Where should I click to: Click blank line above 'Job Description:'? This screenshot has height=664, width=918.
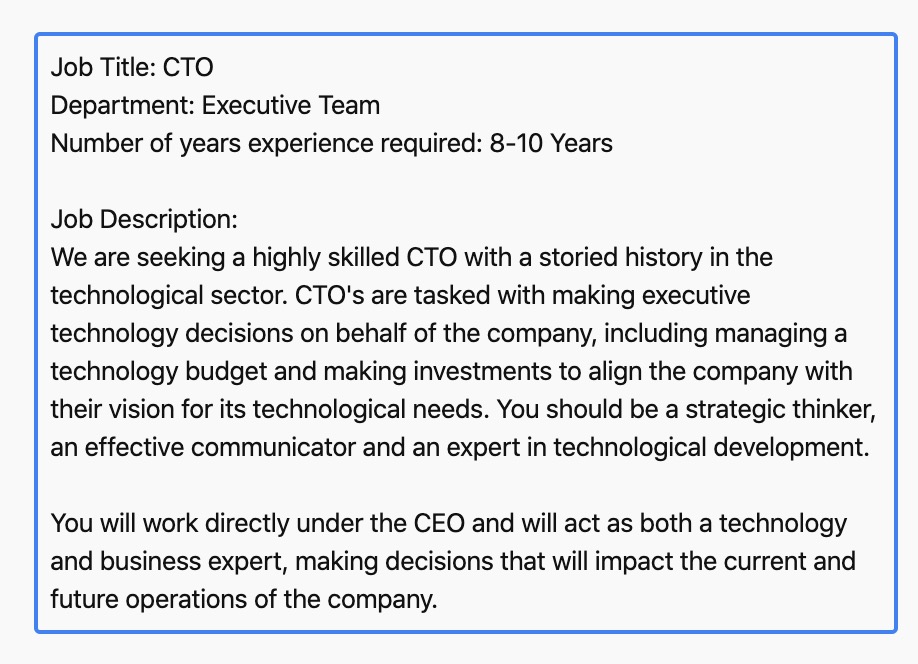point(465,182)
